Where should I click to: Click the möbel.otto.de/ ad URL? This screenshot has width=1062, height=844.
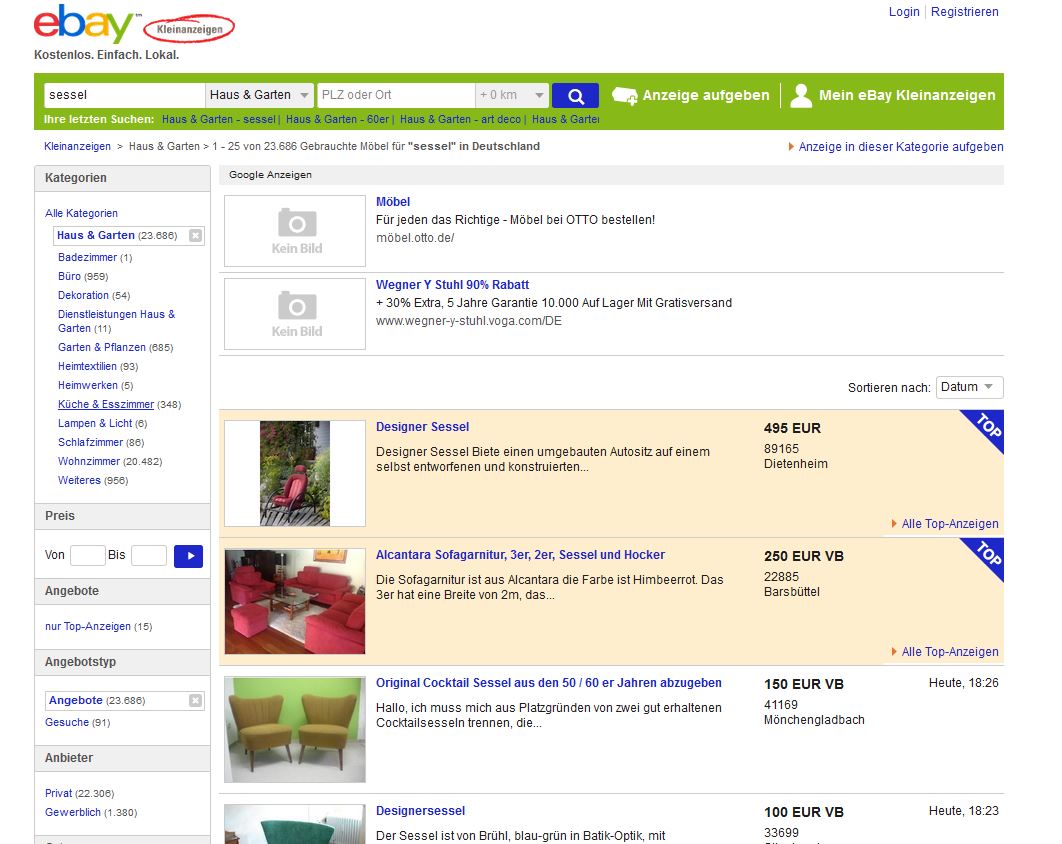415,238
